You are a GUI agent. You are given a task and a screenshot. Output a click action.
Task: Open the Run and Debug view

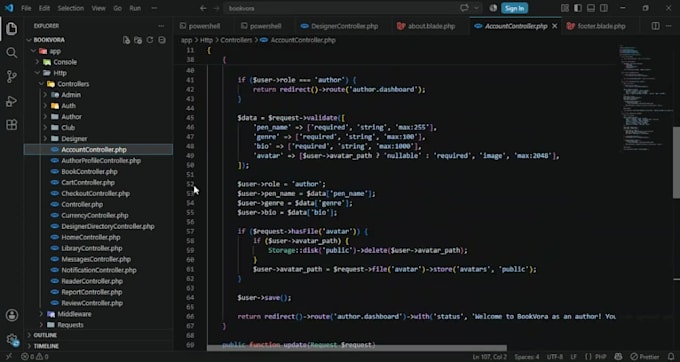12,101
